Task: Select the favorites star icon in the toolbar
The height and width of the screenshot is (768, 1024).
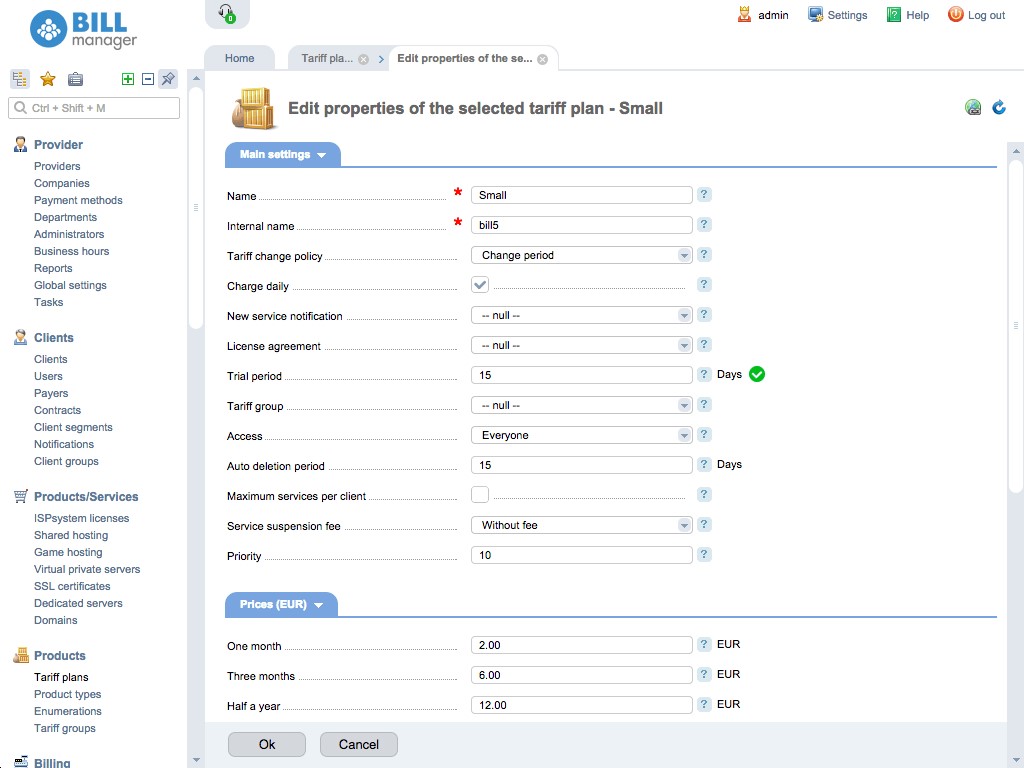Action: (x=47, y=79)
